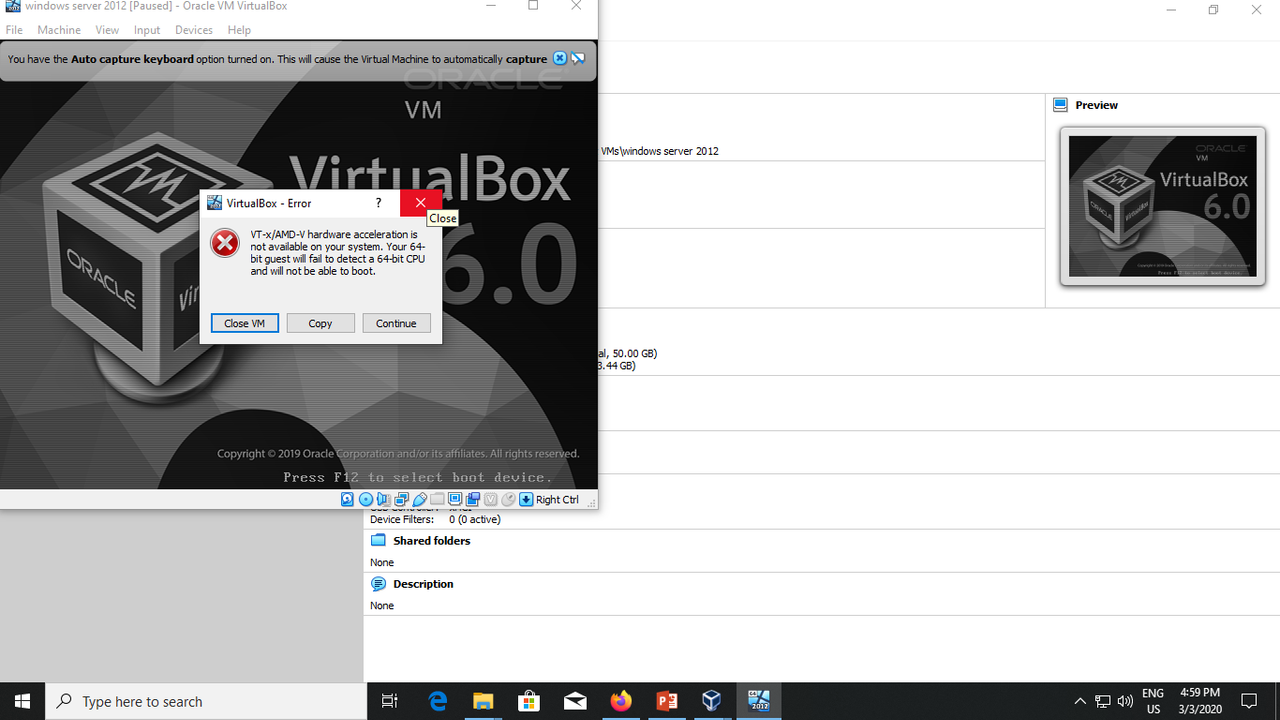The image size is (1280, 720).
Task: Open Task View on the taskbar
Action: (x=390, y=701)
